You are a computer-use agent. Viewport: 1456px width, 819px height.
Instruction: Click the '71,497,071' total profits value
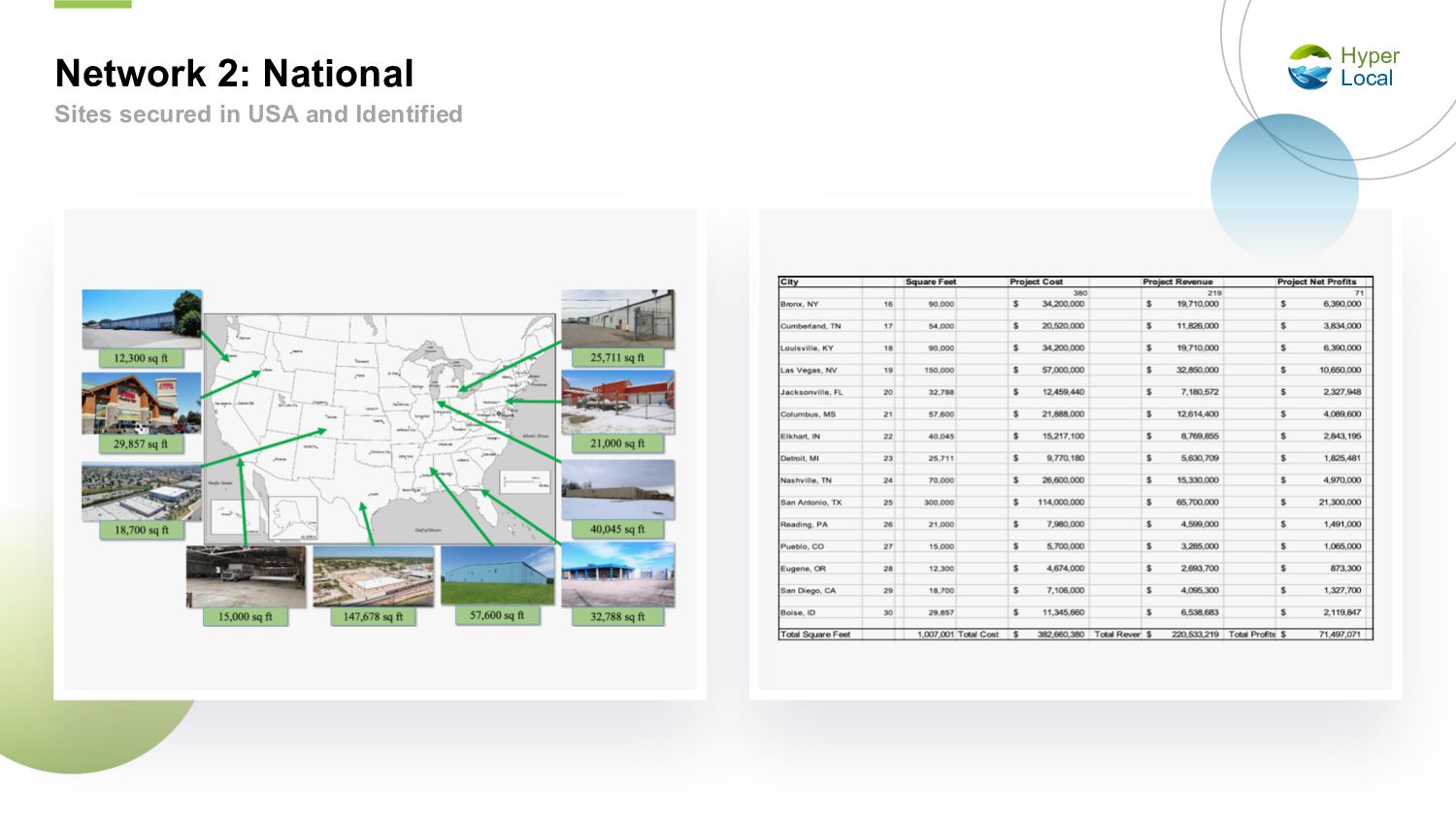coord(1340,635)
